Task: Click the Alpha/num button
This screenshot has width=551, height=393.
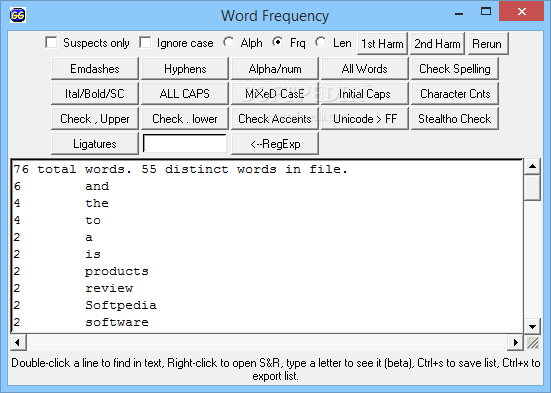Action: pyautogui.click(x=275, y=69)
